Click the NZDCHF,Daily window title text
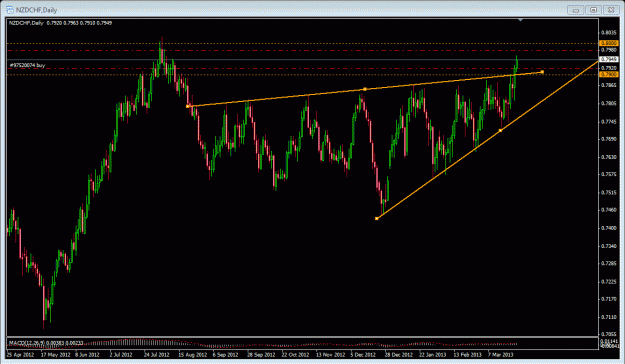The width and height of the screenshot is (625, 364). tap(36, 10)
